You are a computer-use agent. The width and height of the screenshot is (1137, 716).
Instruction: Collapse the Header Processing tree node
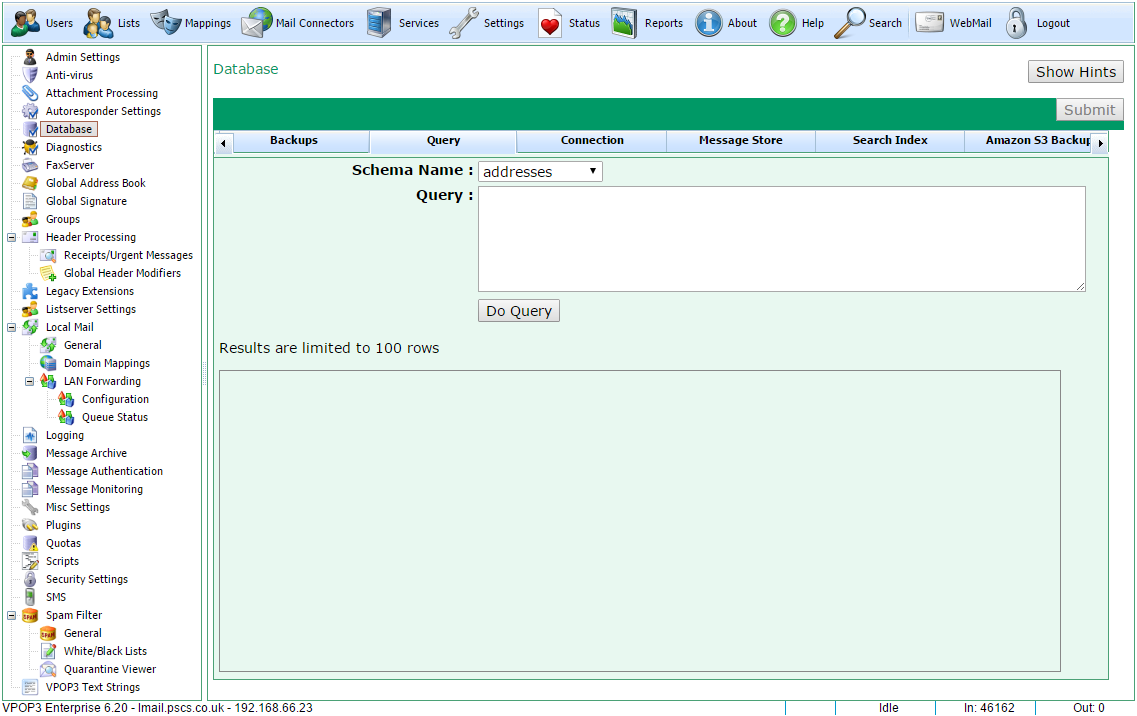click(12, 237)
